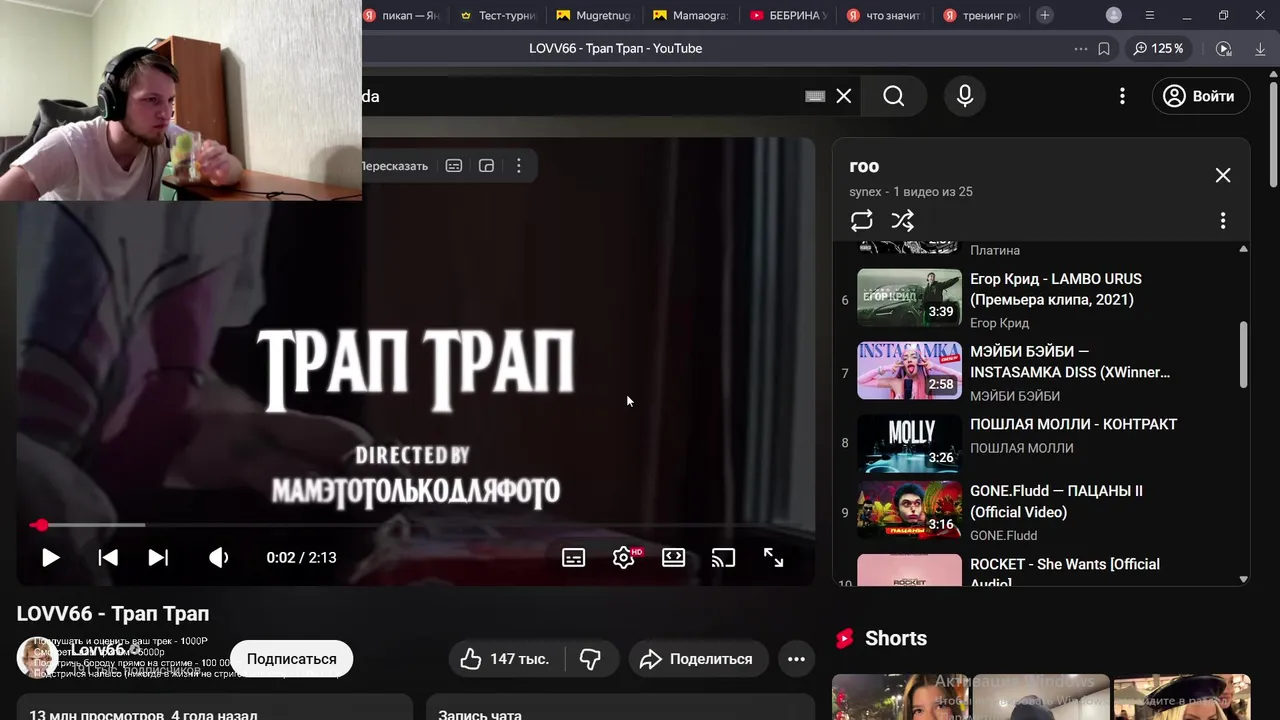Expand the 13 млн просмотров description box
1280x720 pixels.
click(x=214, y=707)
